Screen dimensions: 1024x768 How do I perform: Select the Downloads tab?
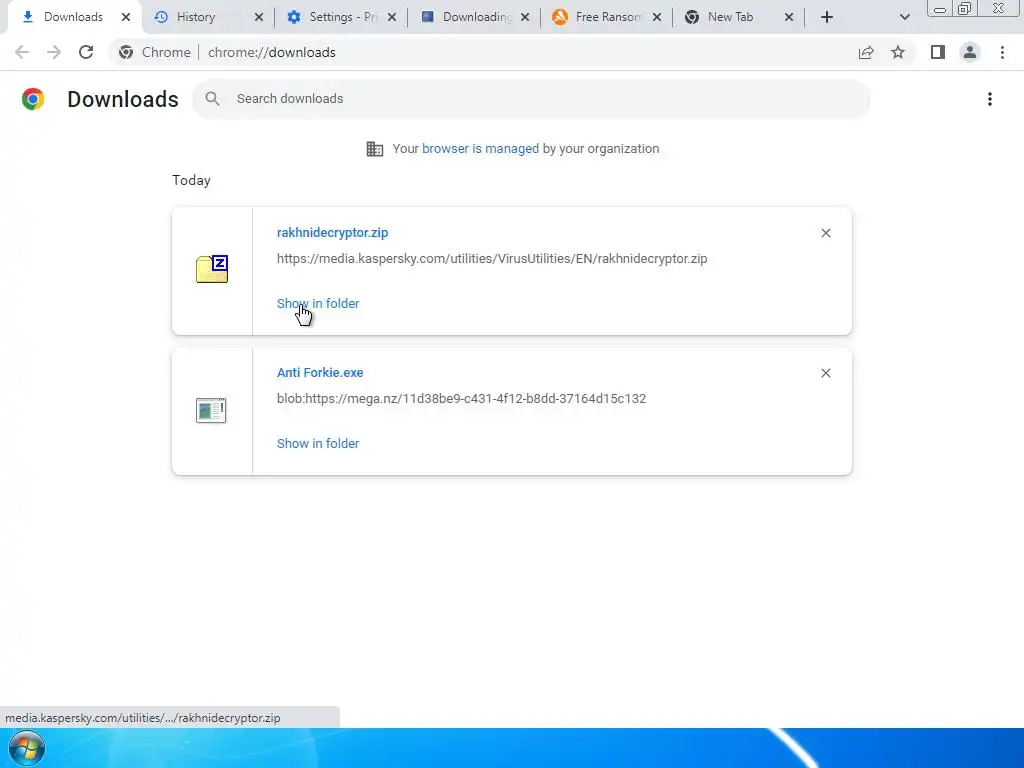(x=73, y=17)
